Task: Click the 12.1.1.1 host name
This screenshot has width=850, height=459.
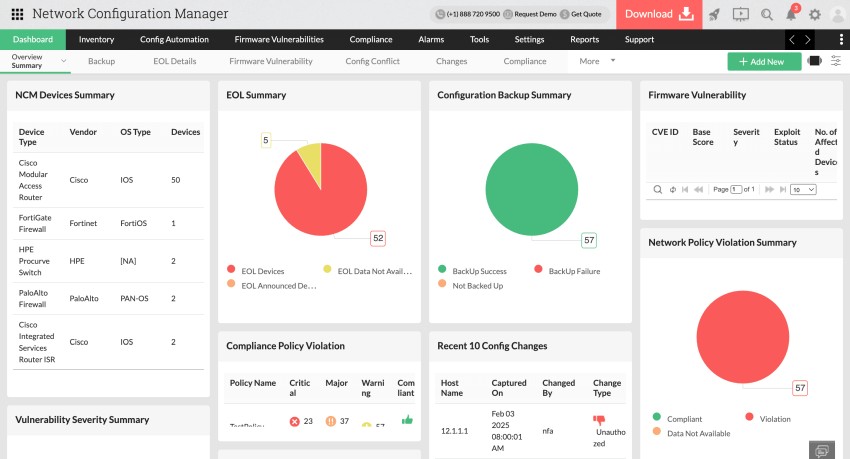Action: pyautogui.click(x=454, y=431)
